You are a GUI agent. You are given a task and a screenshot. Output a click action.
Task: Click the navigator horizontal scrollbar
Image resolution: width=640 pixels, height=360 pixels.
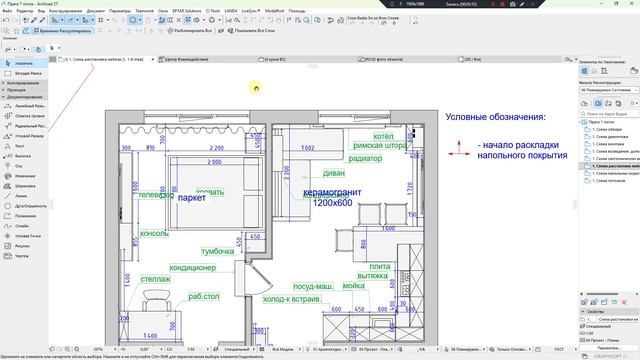click(602, 294)
